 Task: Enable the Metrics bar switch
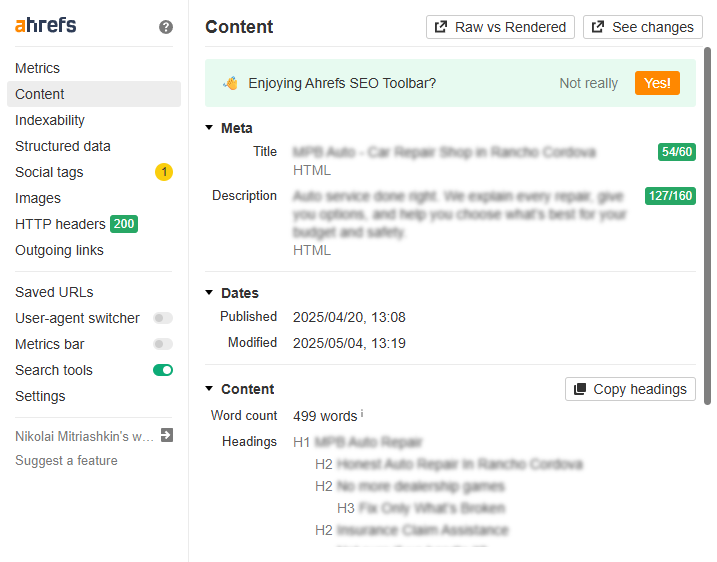162,344
